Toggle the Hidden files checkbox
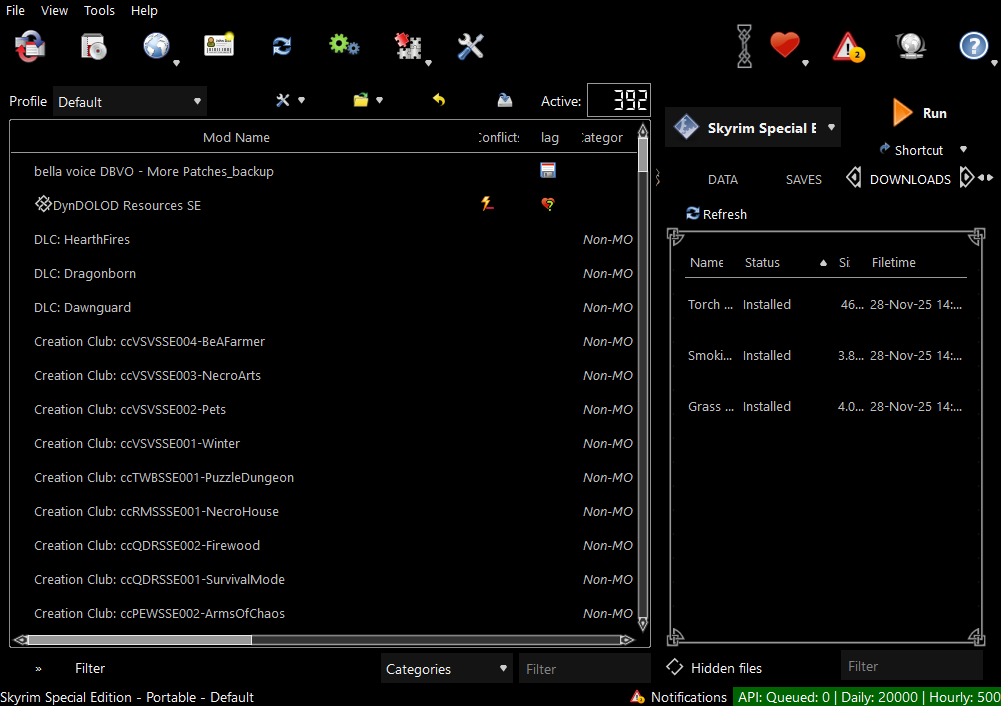Viewport: 1001px width, 706px height. coord(675,667)
